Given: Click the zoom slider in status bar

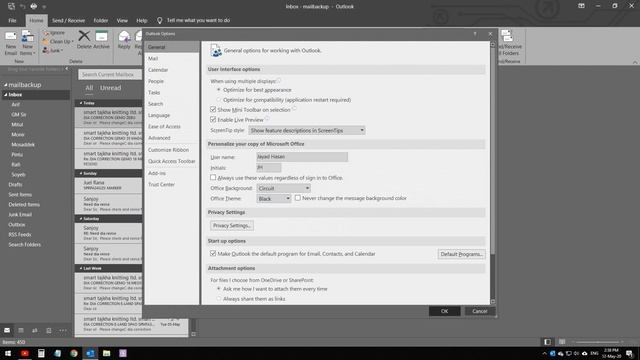Looking at the screenshot, I should click(598, 342).
